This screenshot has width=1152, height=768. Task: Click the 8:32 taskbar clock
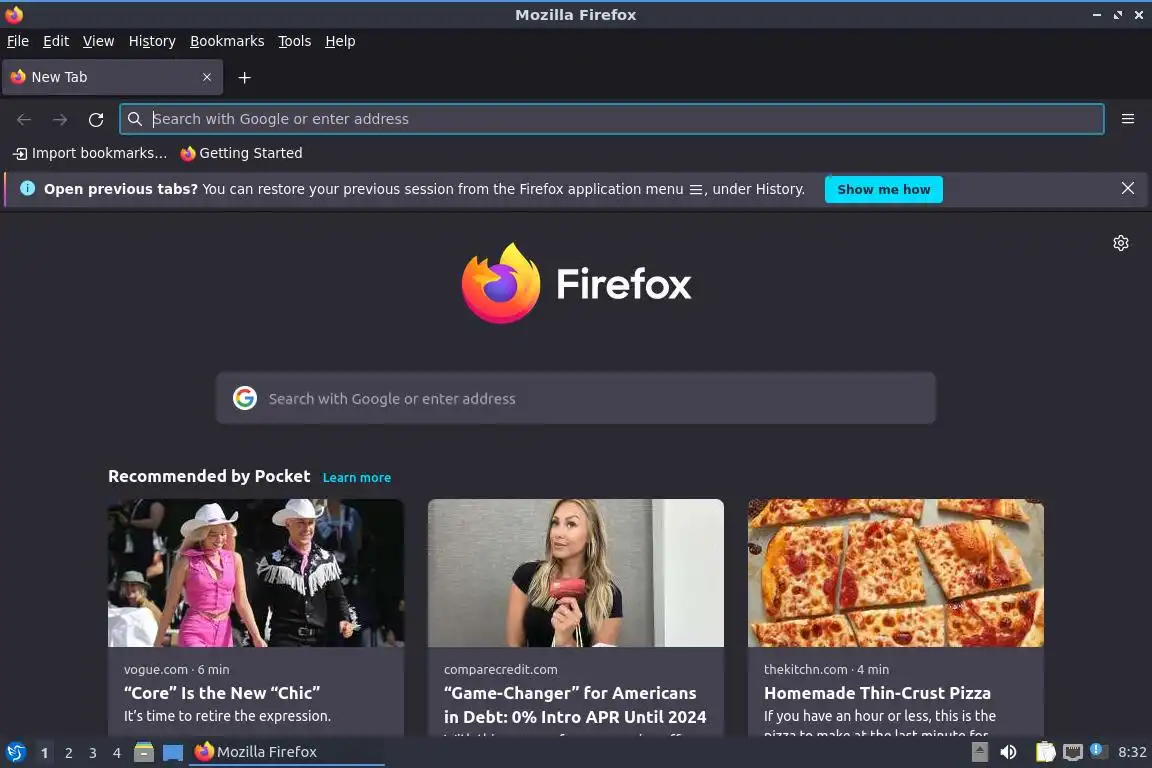point(1132,752)
